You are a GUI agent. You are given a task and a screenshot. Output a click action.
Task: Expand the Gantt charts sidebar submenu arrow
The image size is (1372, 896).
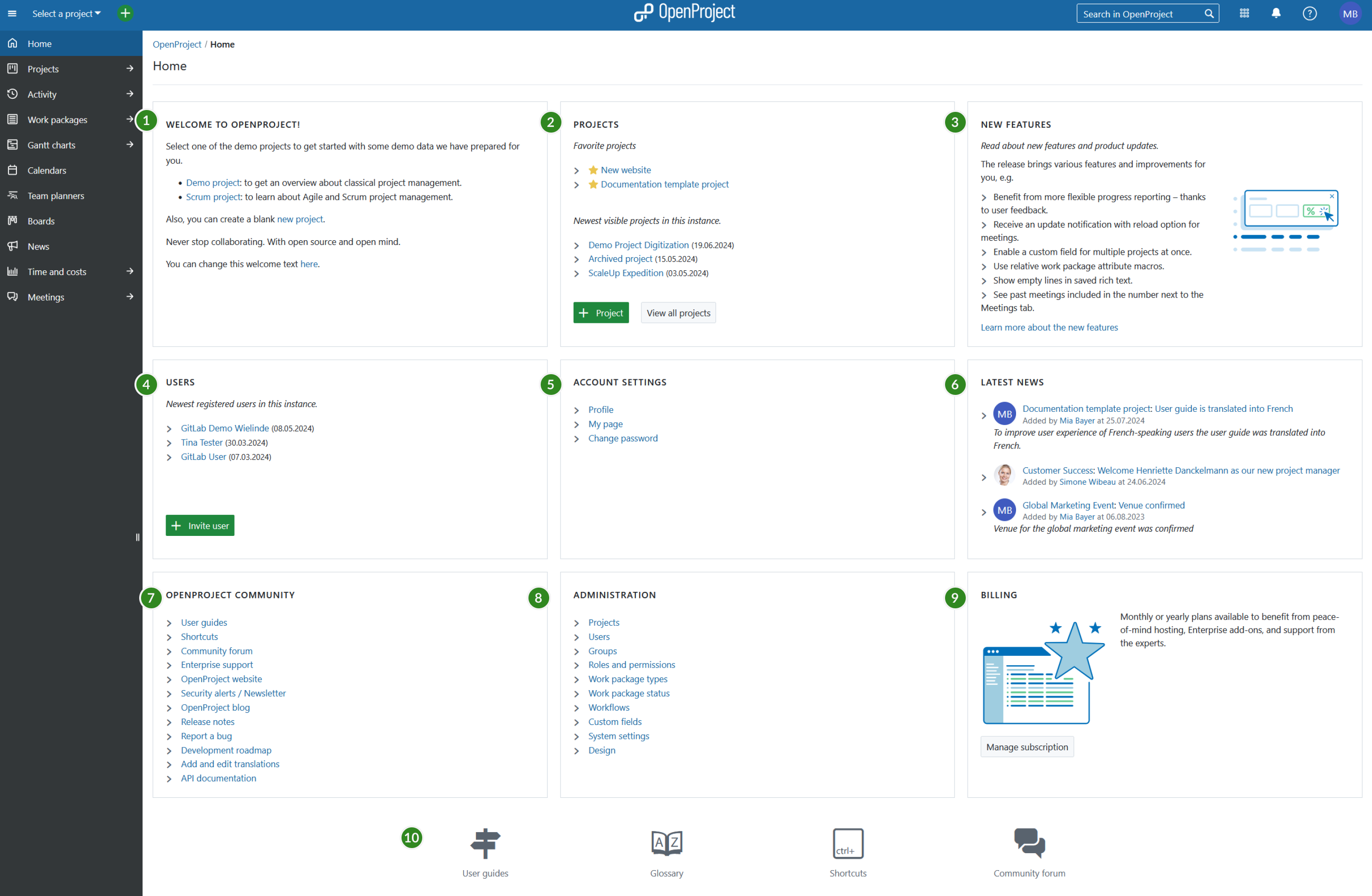130,145
